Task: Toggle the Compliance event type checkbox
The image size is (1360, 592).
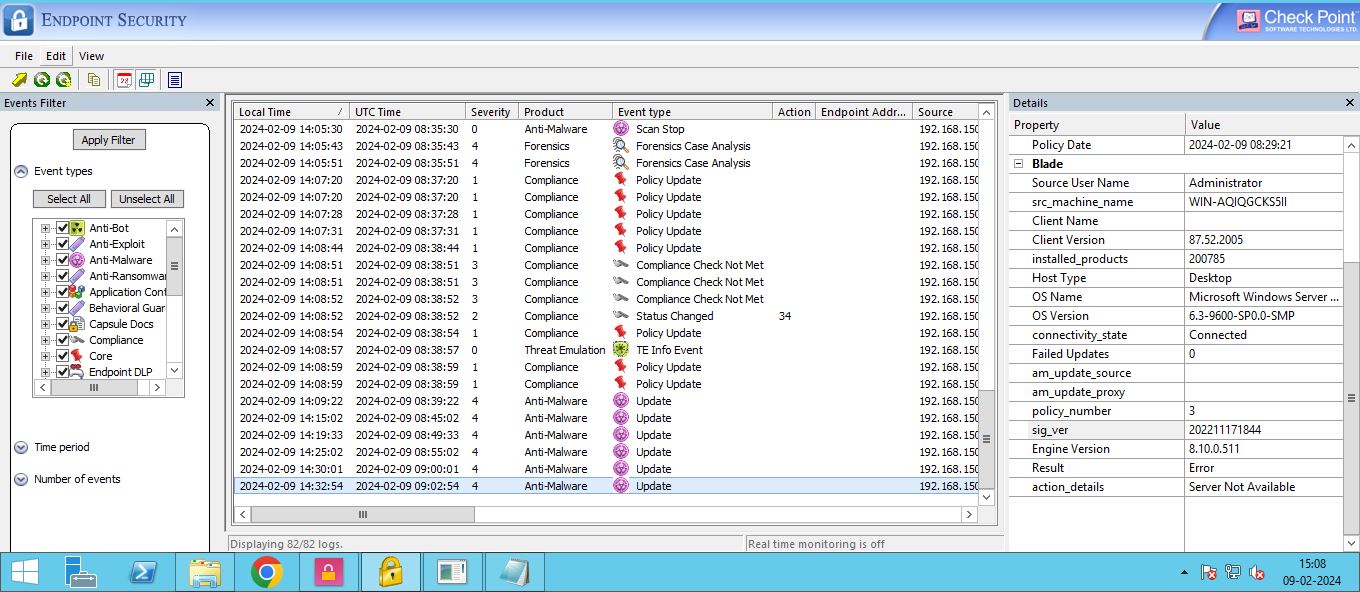Action: point(63,340)
